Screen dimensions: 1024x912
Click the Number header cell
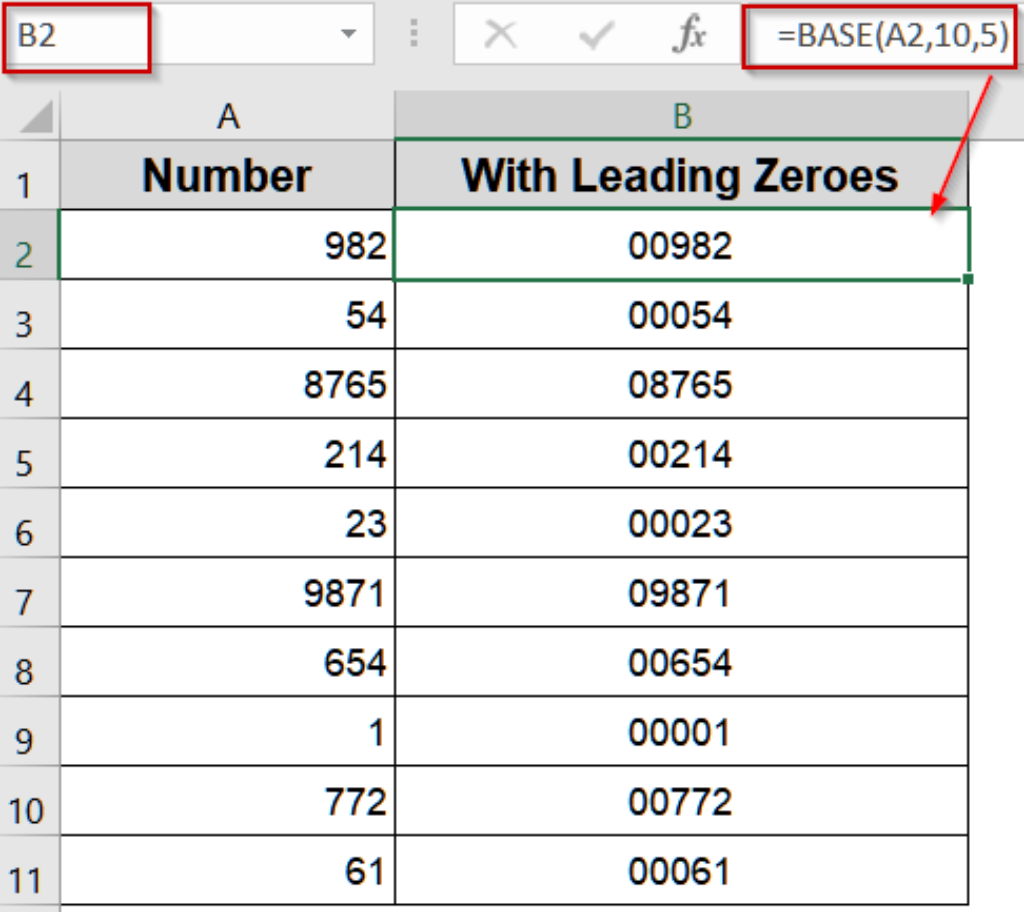pos(227,175)
